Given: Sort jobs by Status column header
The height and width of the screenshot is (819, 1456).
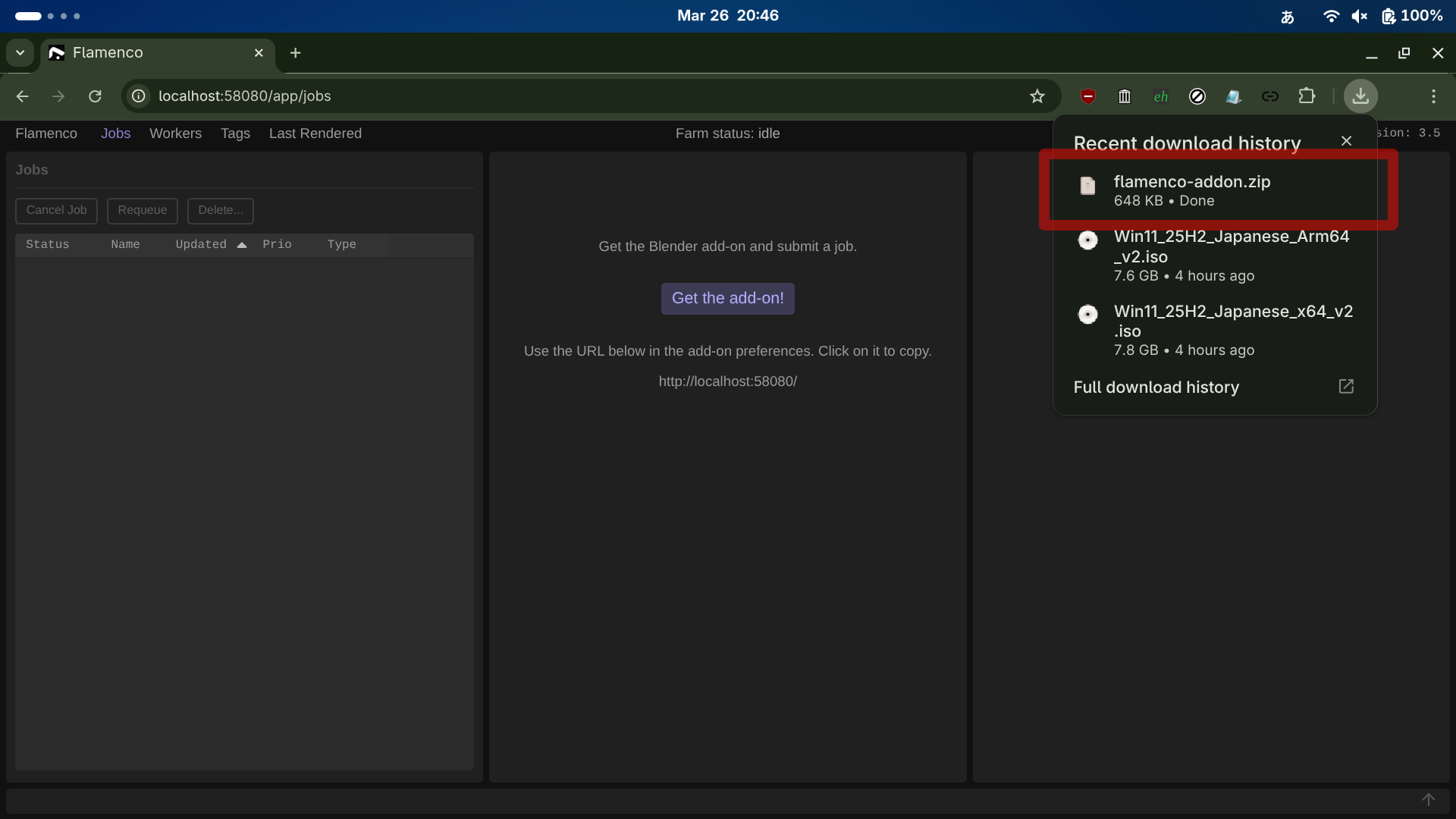Looking at the screenshot, I should click(48, 244).
